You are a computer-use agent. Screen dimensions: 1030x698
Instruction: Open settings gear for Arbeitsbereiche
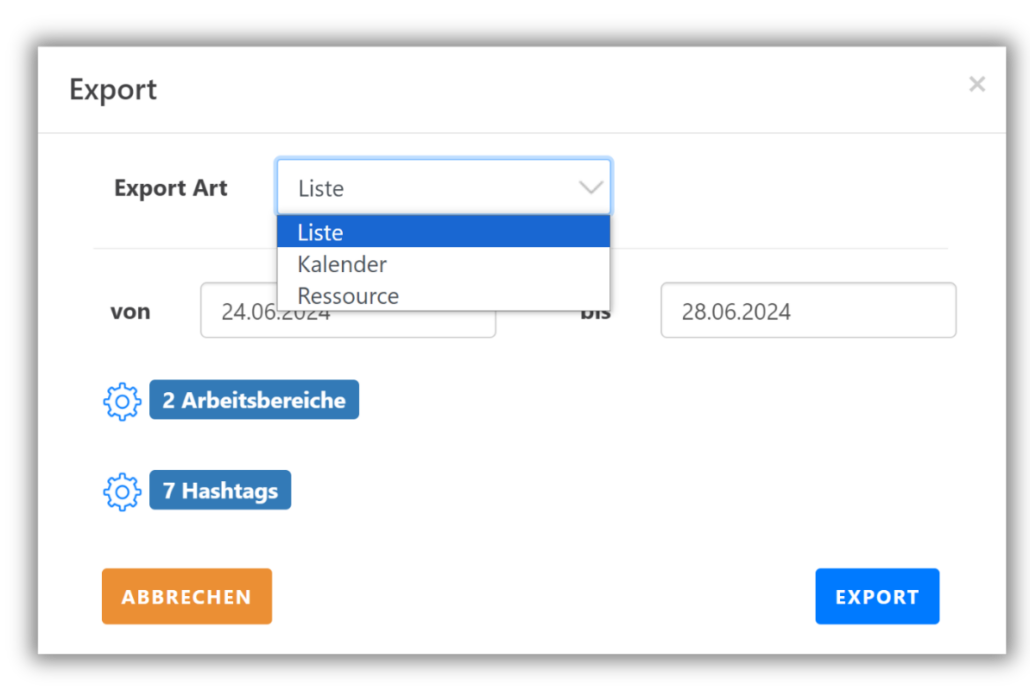click(x=122, y=401)
